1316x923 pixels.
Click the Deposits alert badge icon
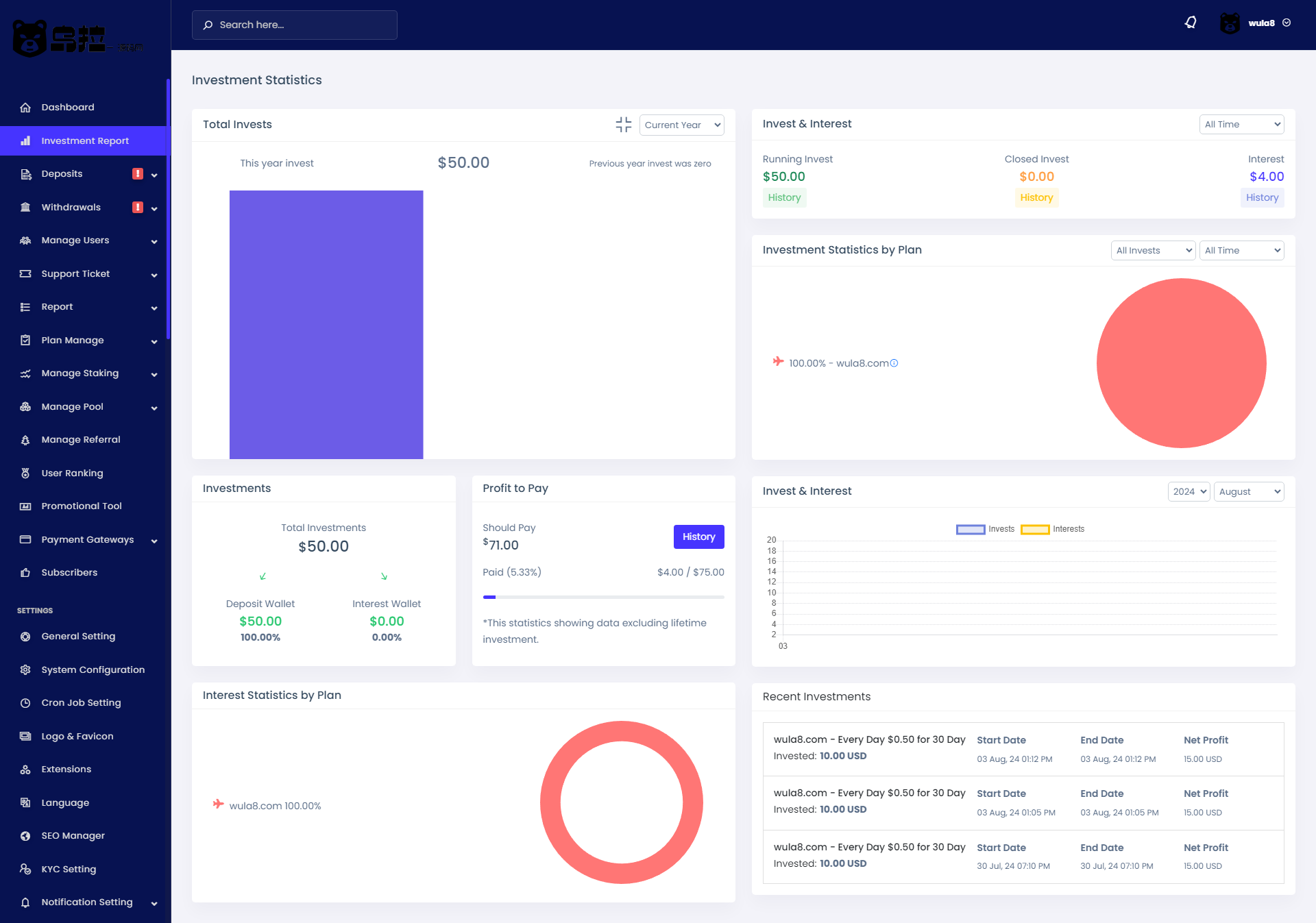[x=138, y=174]
